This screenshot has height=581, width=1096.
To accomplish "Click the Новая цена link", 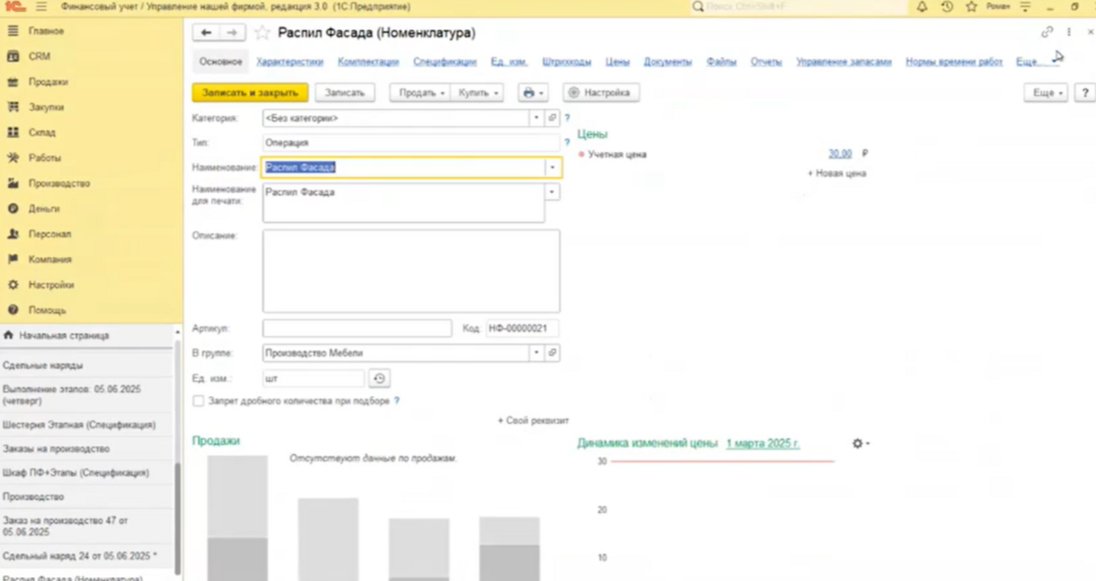I will coord(837,173).
